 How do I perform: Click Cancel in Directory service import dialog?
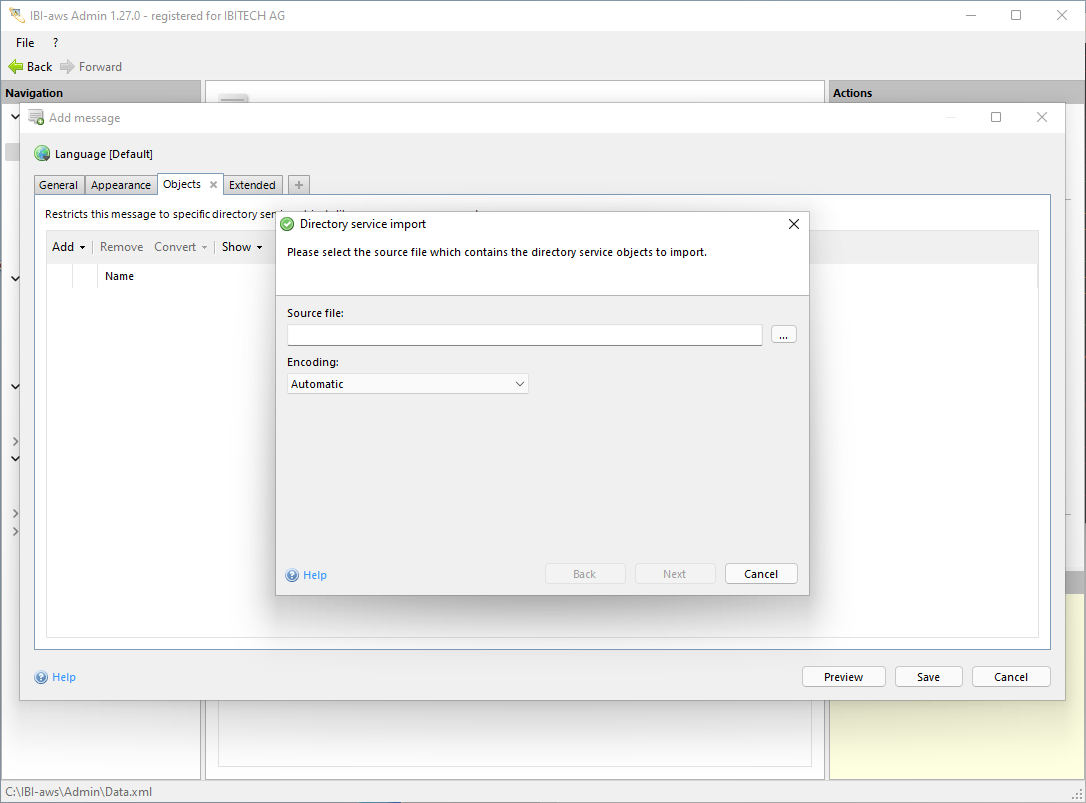(760, 574)
